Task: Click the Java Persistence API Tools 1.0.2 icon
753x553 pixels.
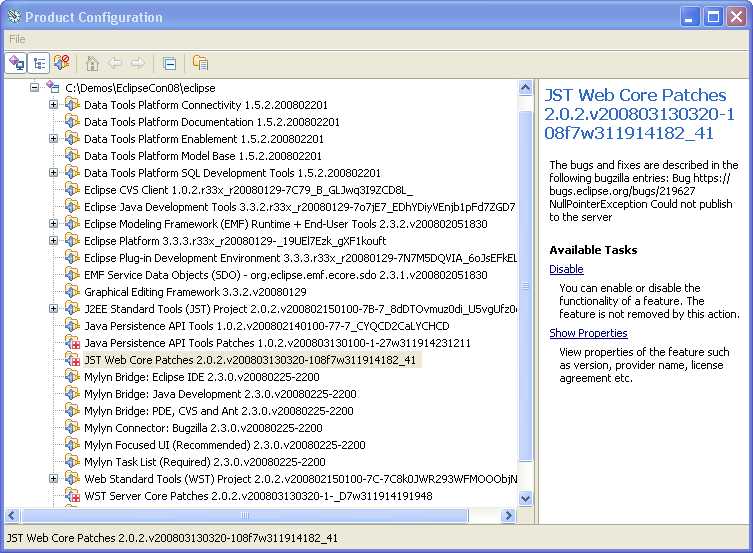Action: point(72,325)
